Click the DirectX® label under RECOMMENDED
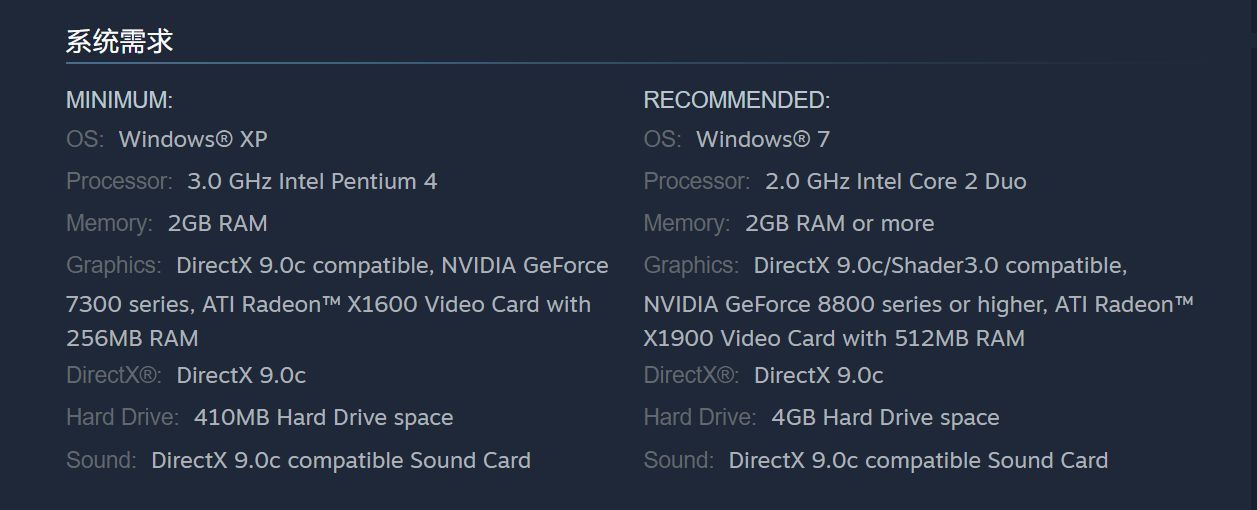Viewport: 1257px width, 510px height. 691,375
